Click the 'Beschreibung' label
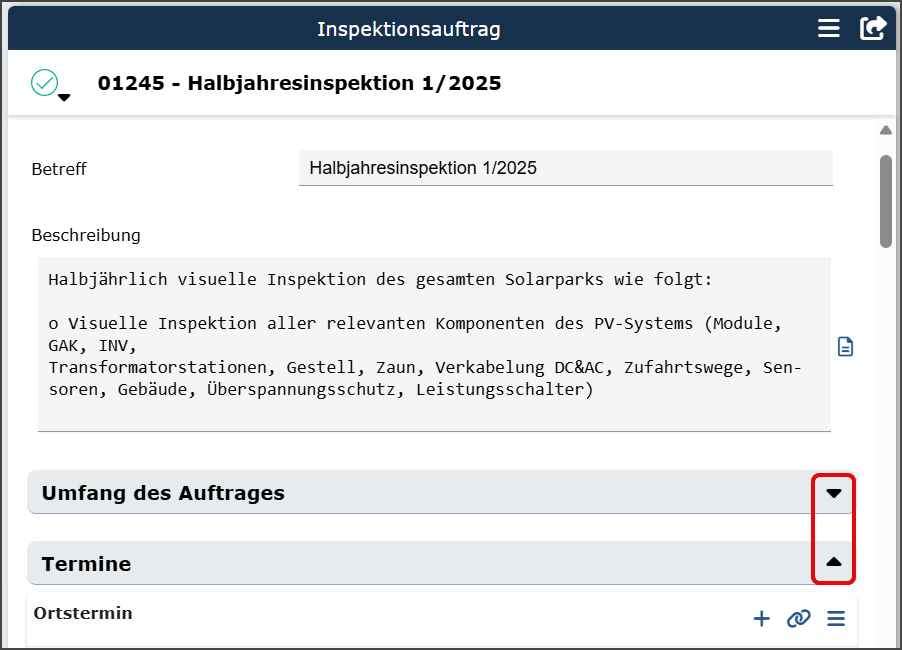The width and height of the screenshot is (902, 650). point(86,235)
